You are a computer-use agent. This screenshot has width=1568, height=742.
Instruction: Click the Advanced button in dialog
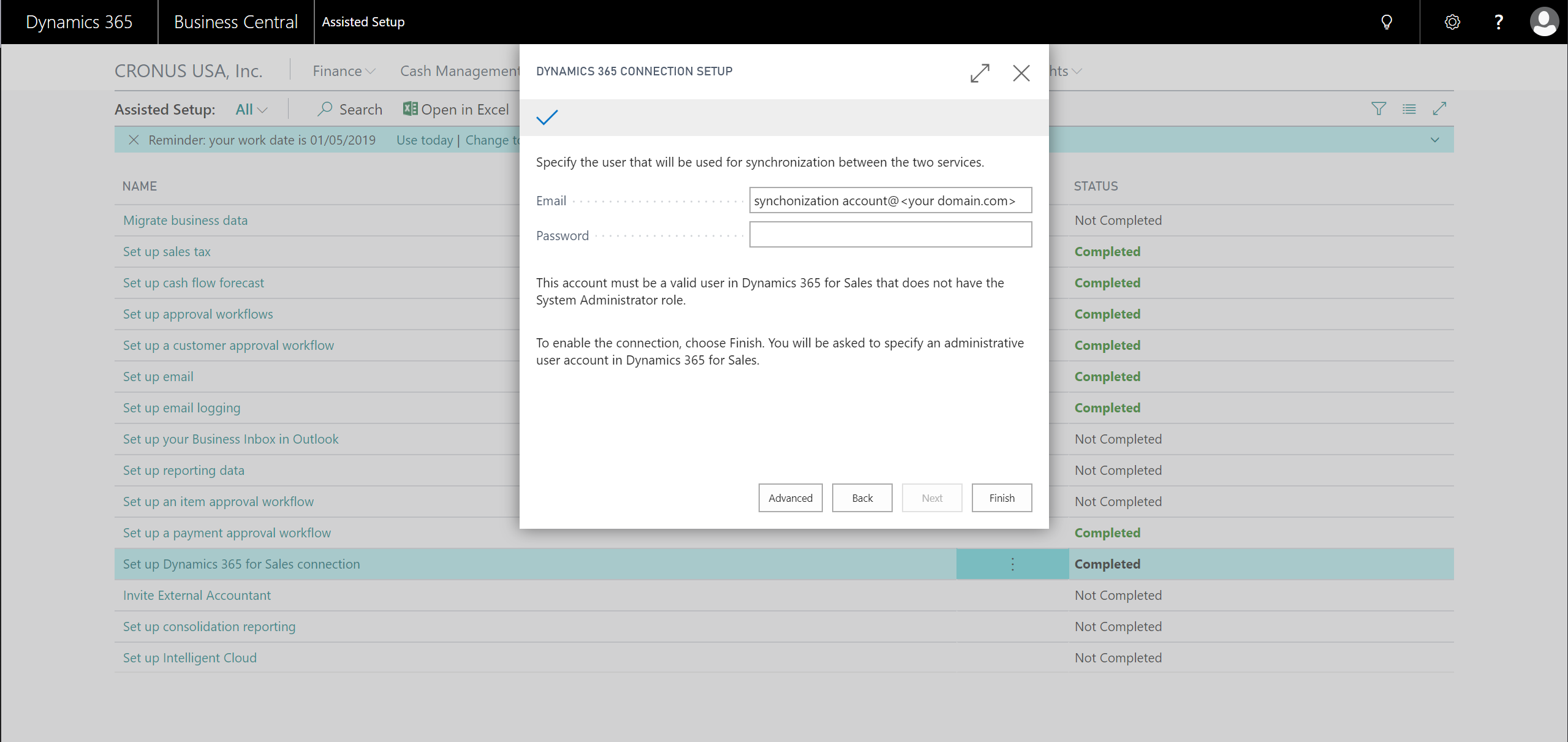click(x=790, y=498)
